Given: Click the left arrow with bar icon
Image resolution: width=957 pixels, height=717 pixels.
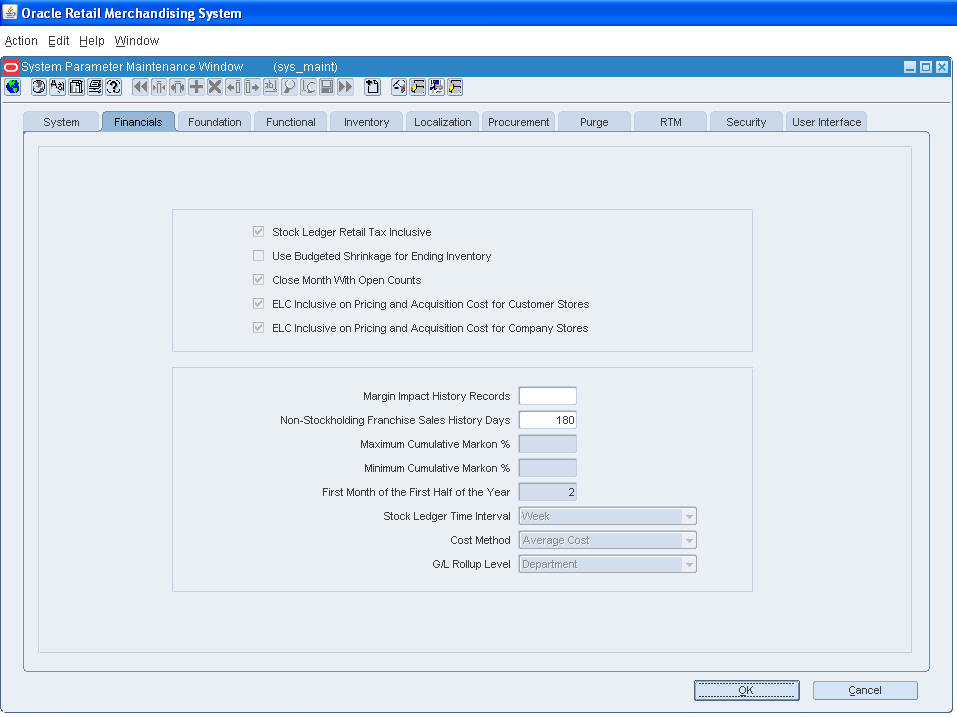Looking at the screenshot, I should (x=233, y=87).
